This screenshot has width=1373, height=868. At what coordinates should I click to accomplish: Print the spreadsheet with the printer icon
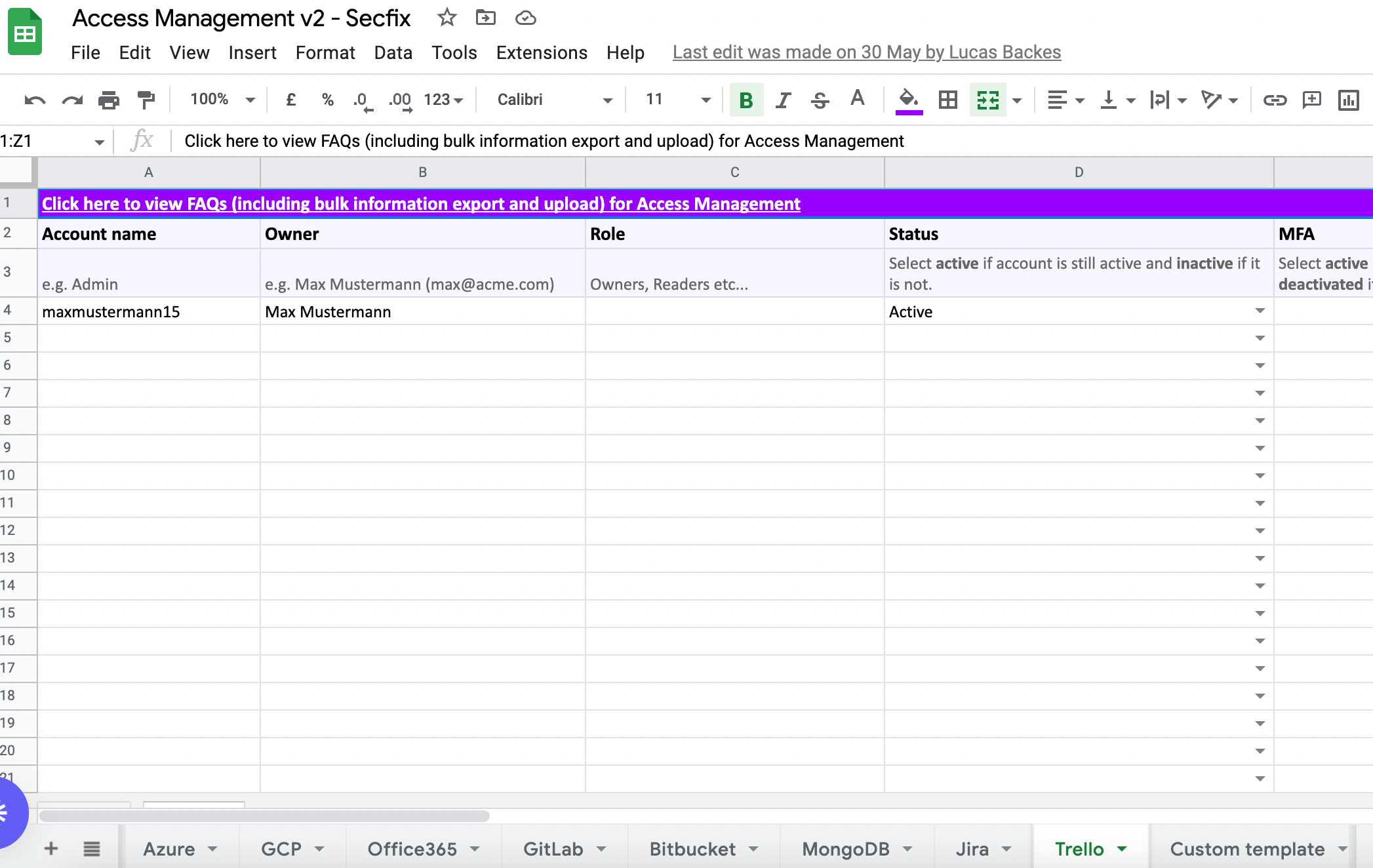109,100
